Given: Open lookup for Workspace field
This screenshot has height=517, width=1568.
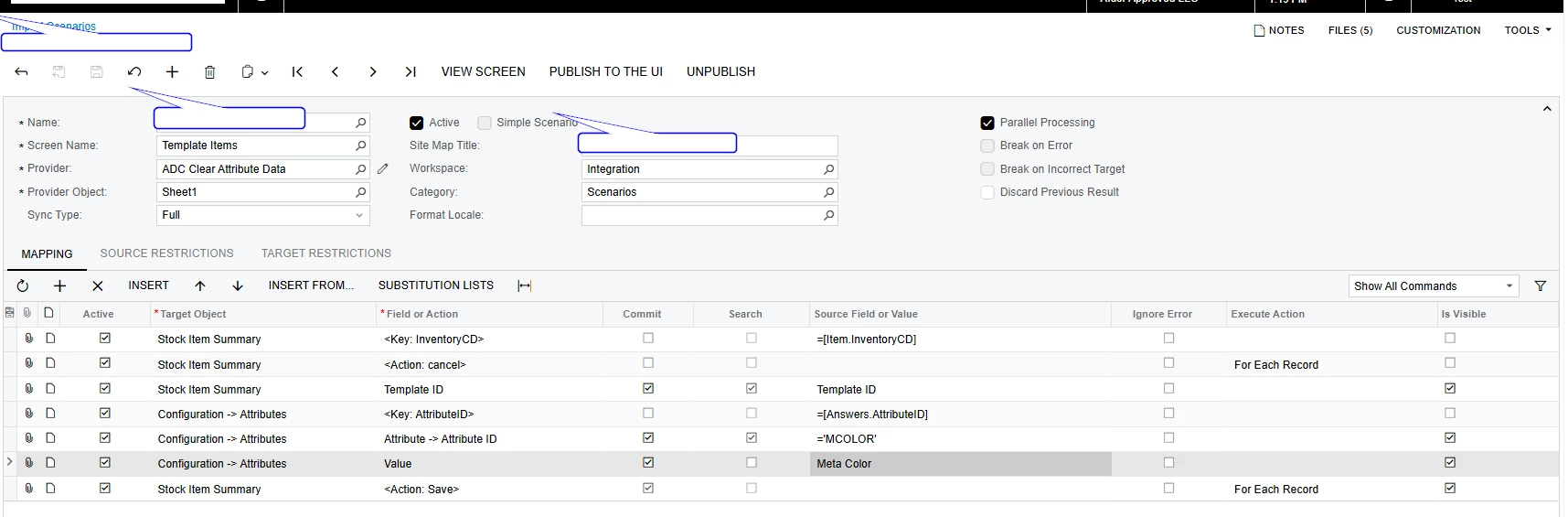Looking at the screenshot, I should (829, 169).
